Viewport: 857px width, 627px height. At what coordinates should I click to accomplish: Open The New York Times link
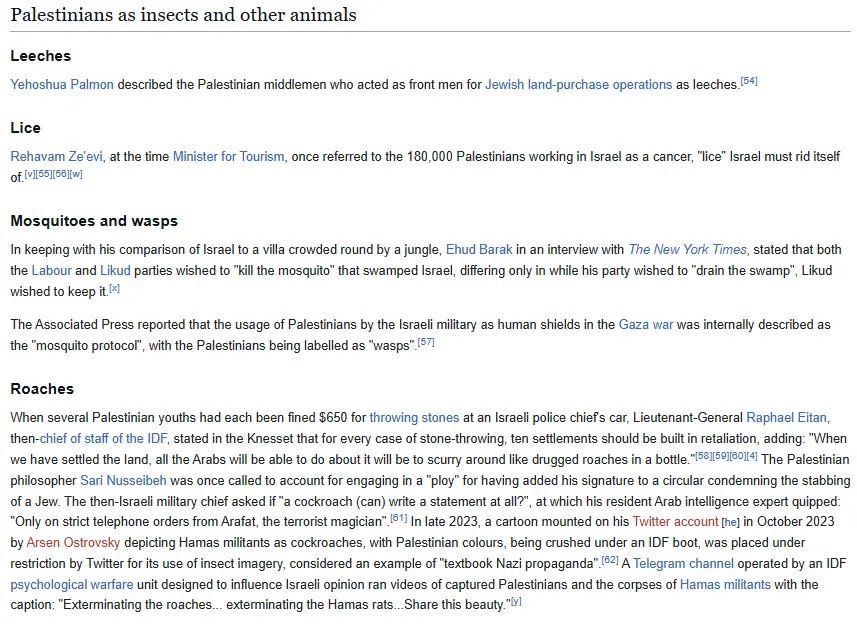coord(687,250)
